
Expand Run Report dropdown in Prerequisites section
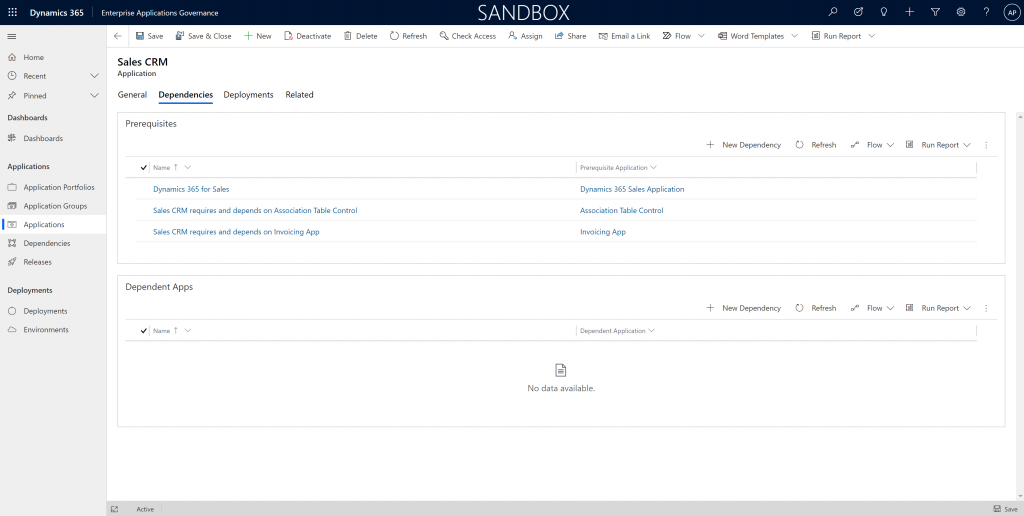point(966,145)
